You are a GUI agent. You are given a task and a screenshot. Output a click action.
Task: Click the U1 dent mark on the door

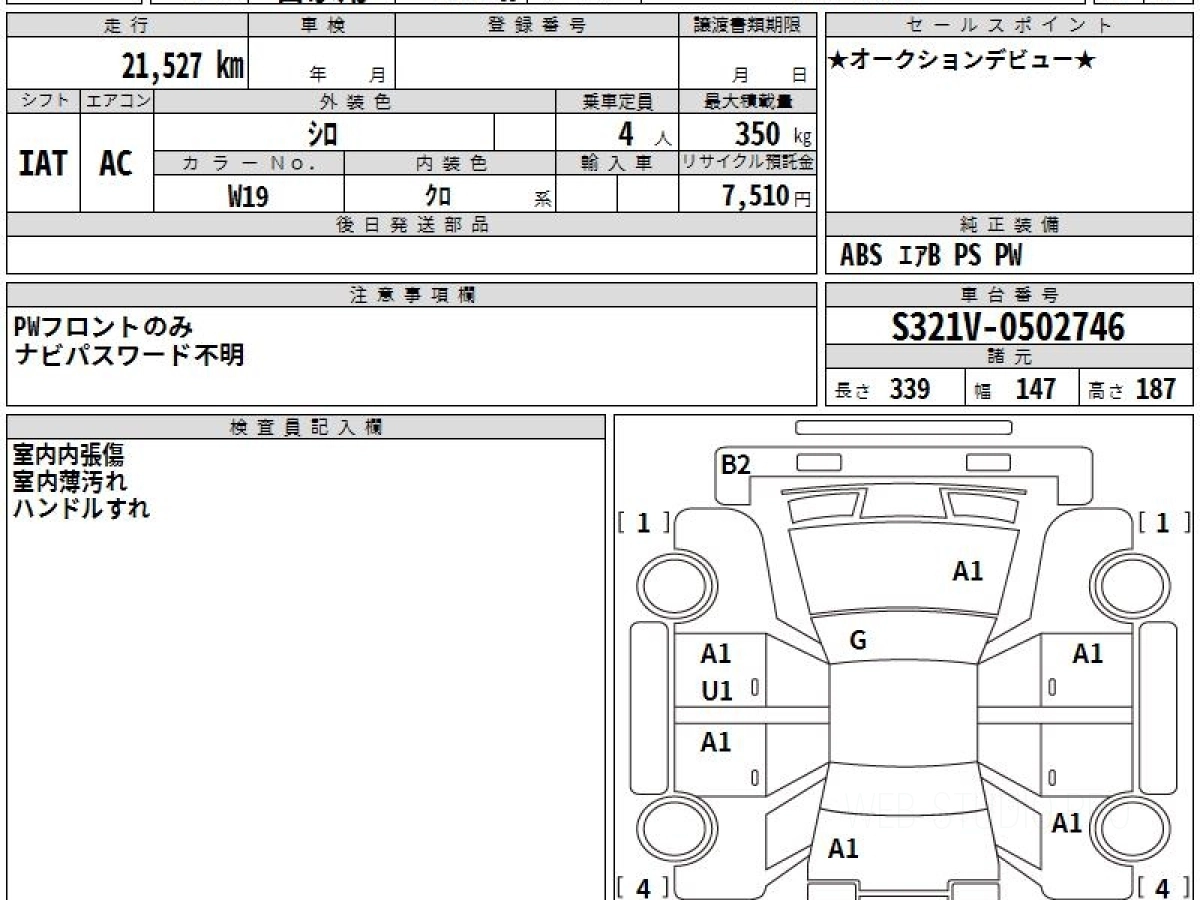716,691
